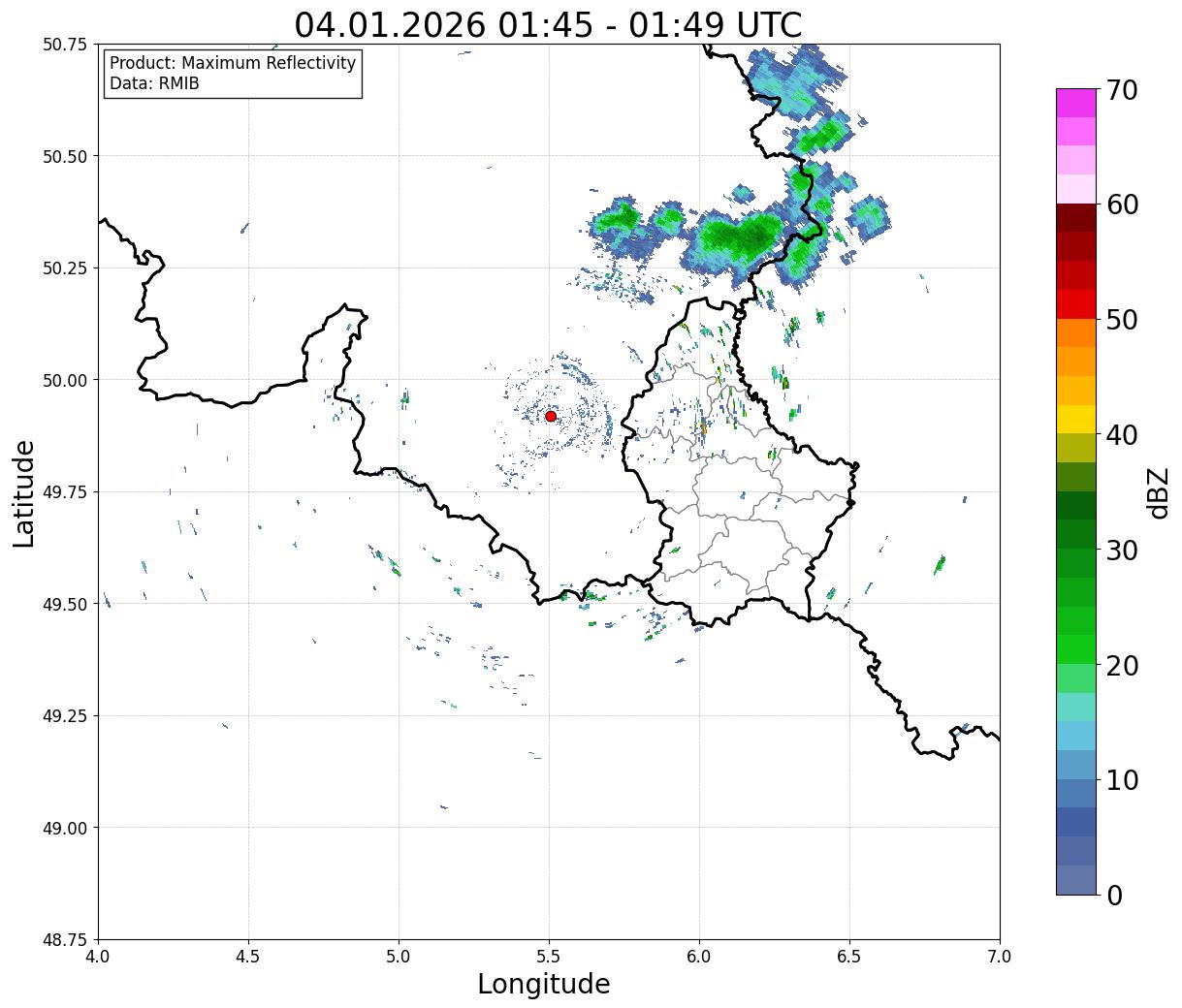Click the Latitude axis label

[24, 492]
